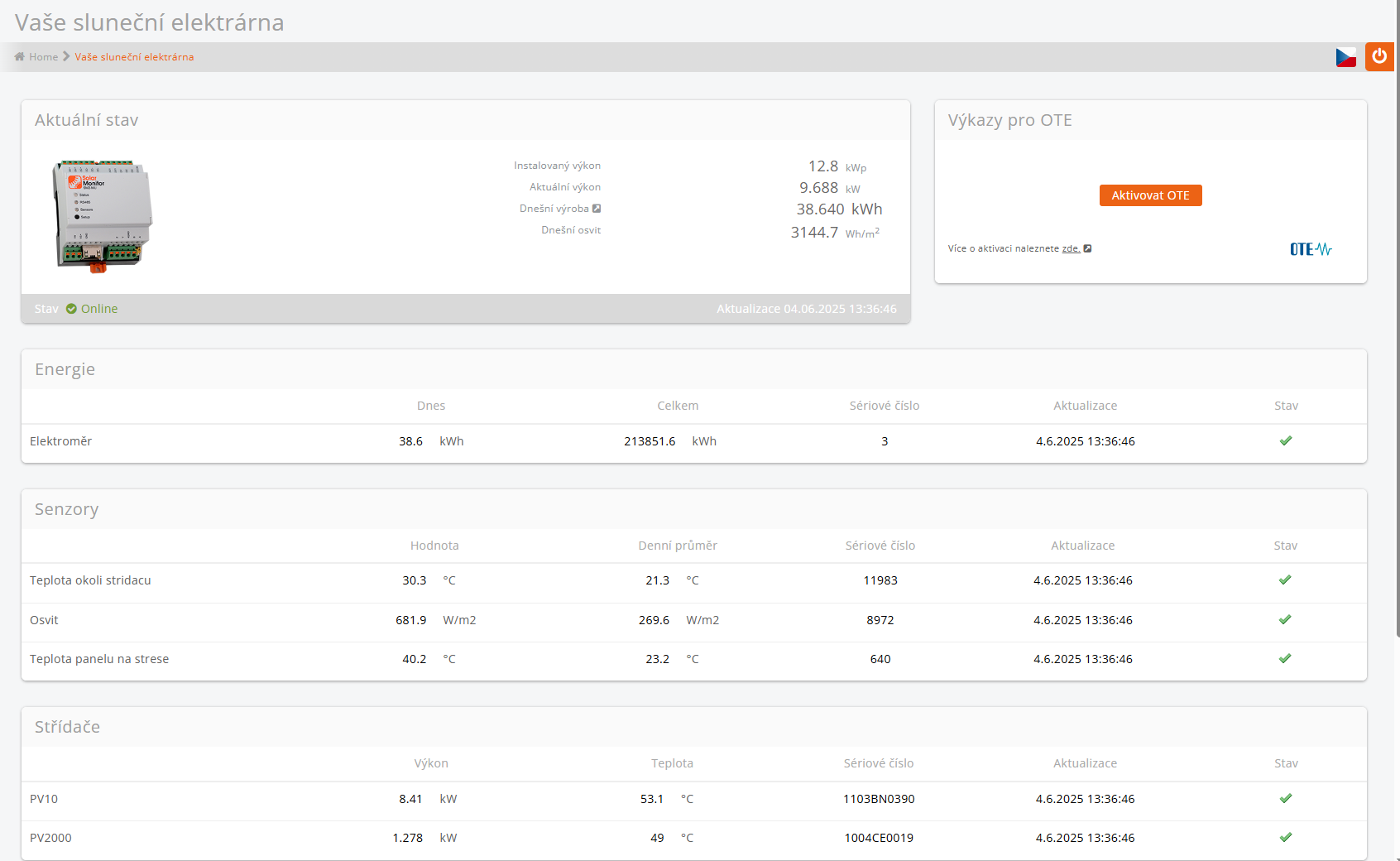The height and width of the screenshot is (861, 1400).
Task: Click Teplota panelu na strese sensor row
Action: [99, 659]
